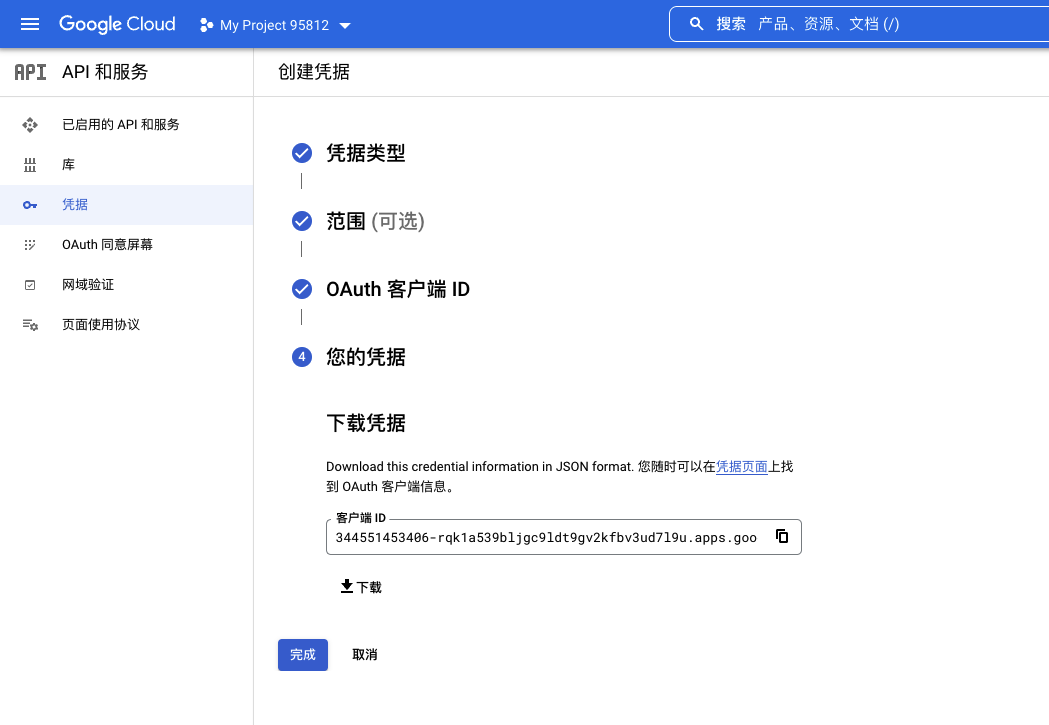Click the step 4 number badge
The width and height of the screenshot is (1049, 725).
coord(302,357)
